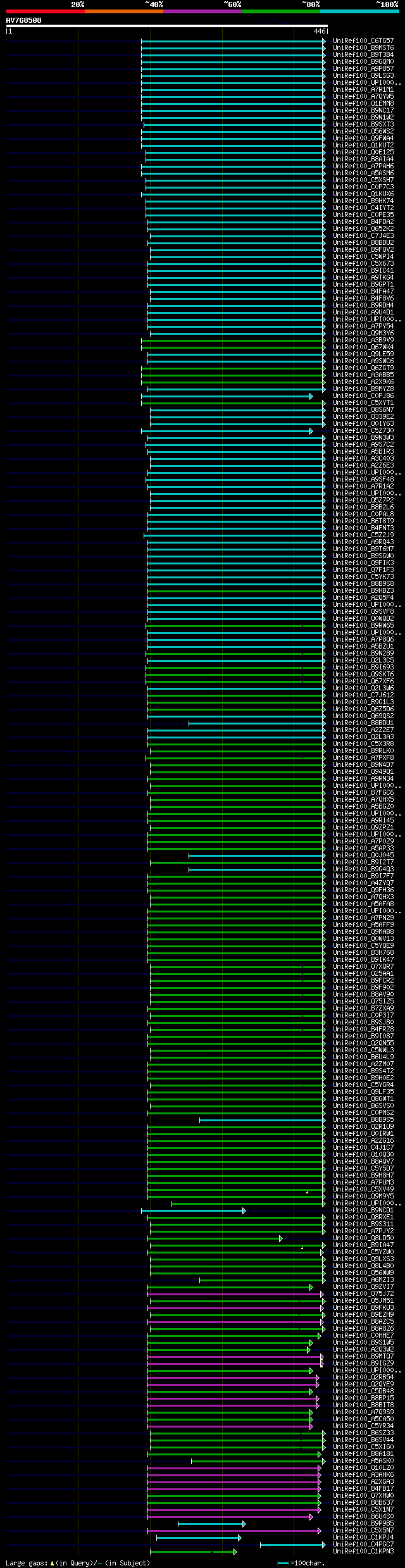This screenshot has width=405, height=1568.
Task: Select the UniRef100_B9NCD1 label
Action: coord(363,1210)
